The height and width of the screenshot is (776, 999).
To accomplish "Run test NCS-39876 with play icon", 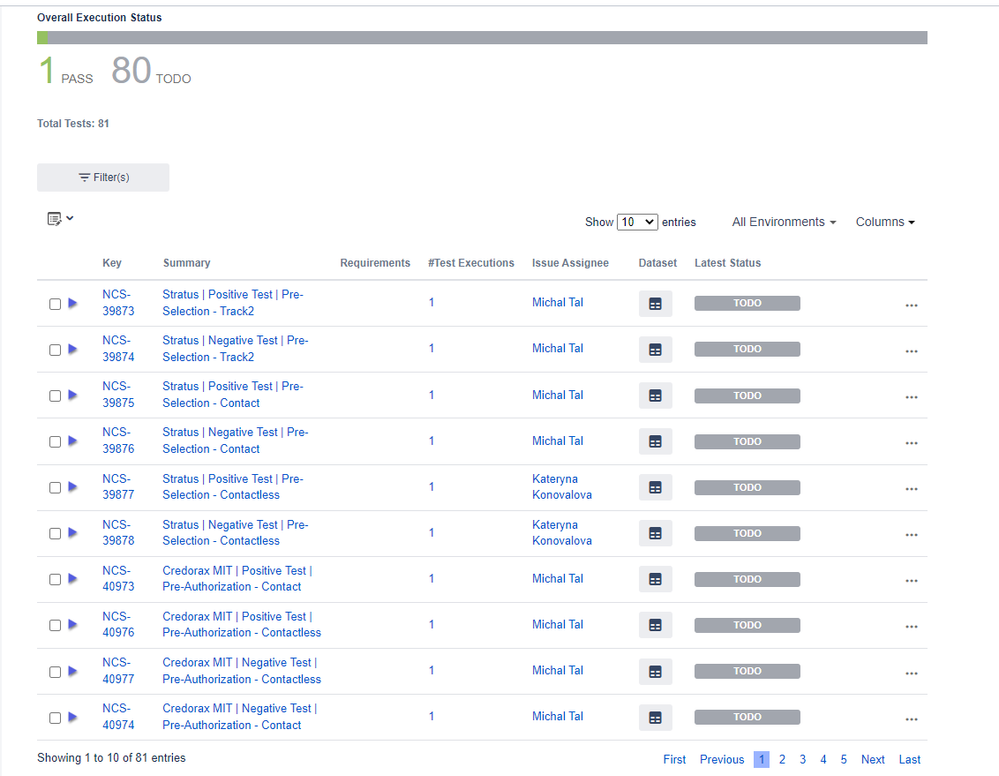I will point(73,441).
